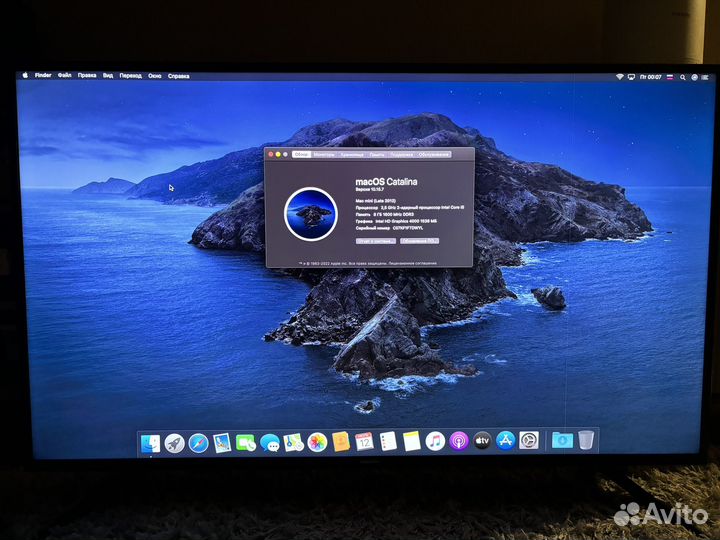
Task: Open purple Podcasts icon in Dock
Action: coord(458,441)
